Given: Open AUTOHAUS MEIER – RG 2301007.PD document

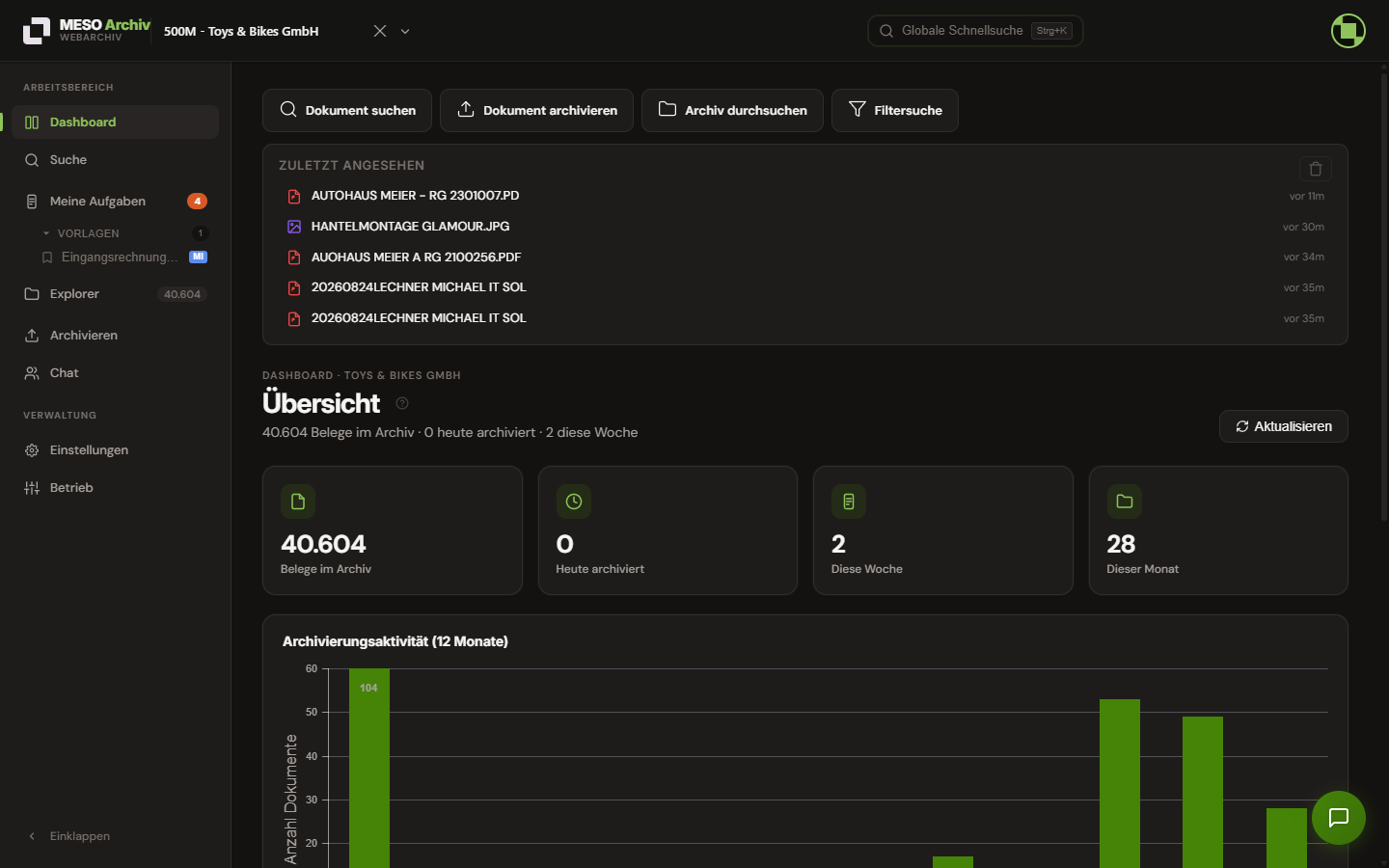Looking at the screenshot, I should 805,196.
